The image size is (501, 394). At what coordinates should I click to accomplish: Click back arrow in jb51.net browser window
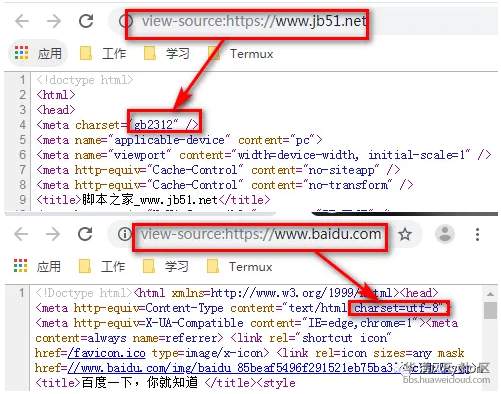click(x=22, y=21)
